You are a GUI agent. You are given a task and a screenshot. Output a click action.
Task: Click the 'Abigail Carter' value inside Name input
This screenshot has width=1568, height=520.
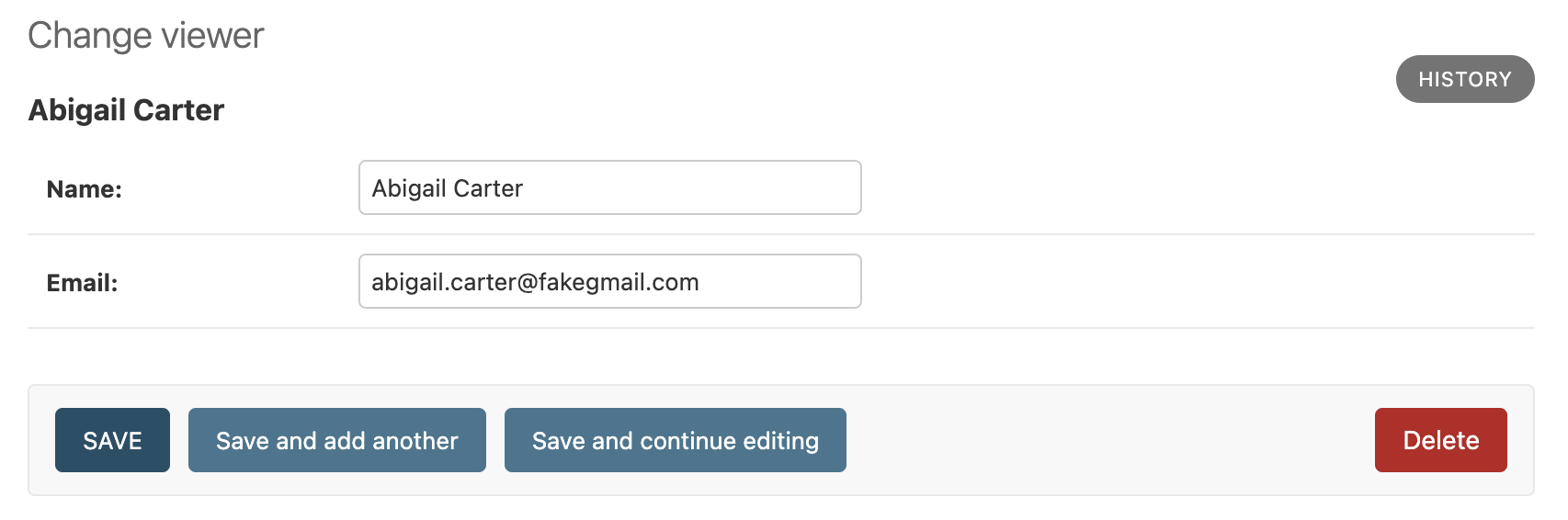(448, 188)
